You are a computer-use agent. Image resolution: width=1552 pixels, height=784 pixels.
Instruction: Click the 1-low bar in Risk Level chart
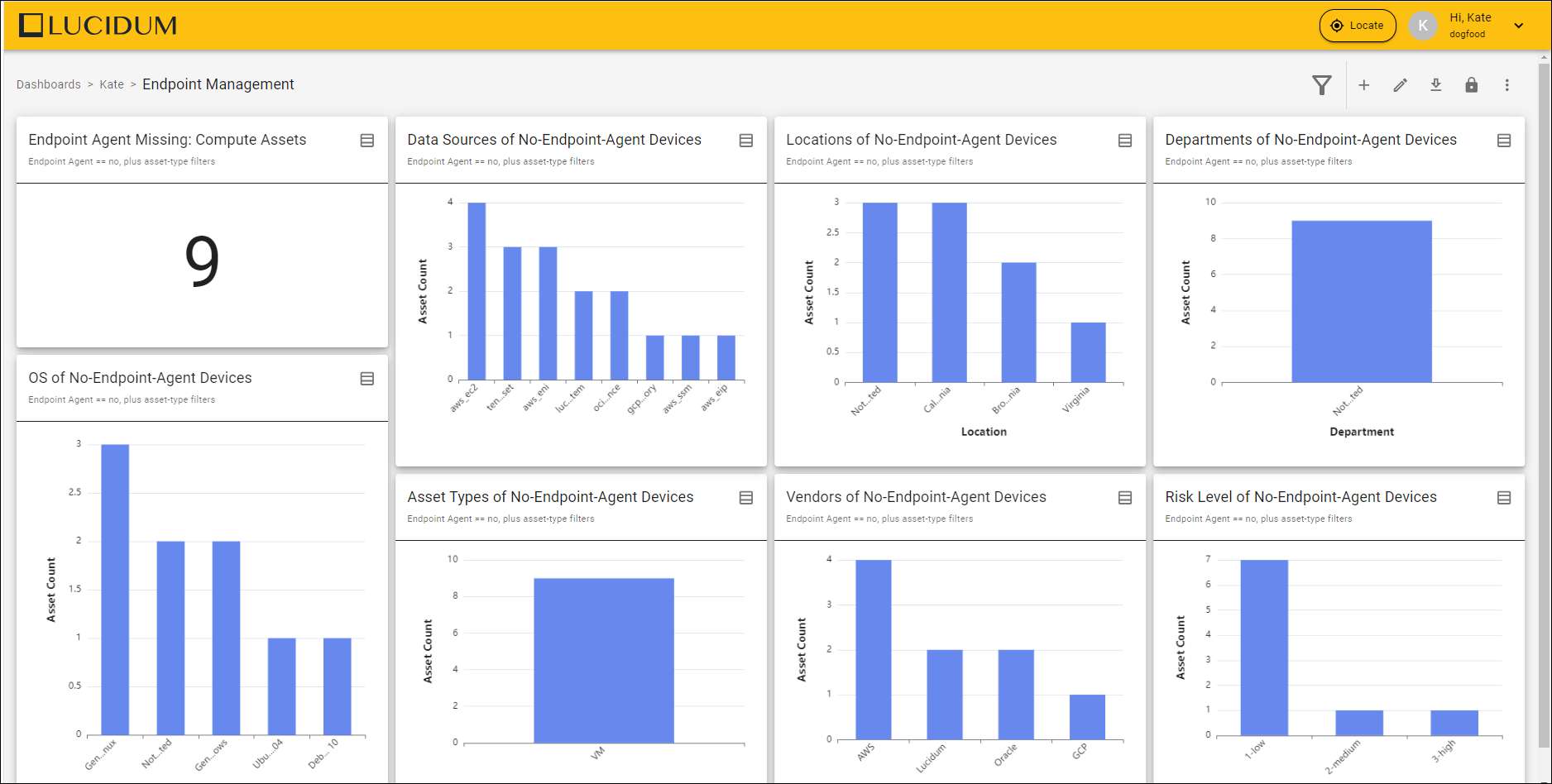pyautogui.click(x=1264, y=648)
